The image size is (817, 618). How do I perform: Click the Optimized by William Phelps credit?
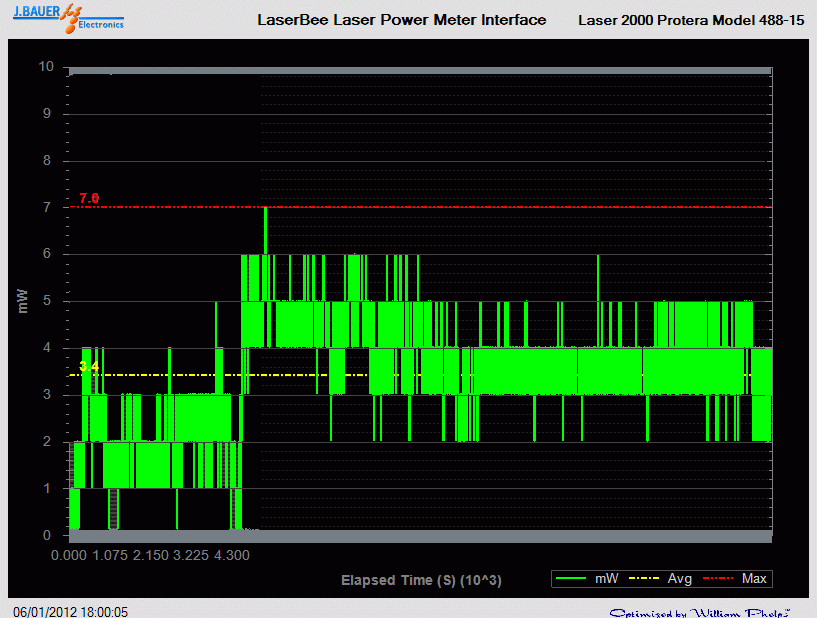click(703, 608)
